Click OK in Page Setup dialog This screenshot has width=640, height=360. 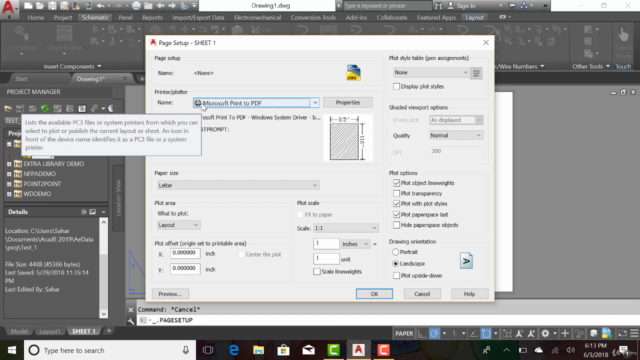[374, 294]
